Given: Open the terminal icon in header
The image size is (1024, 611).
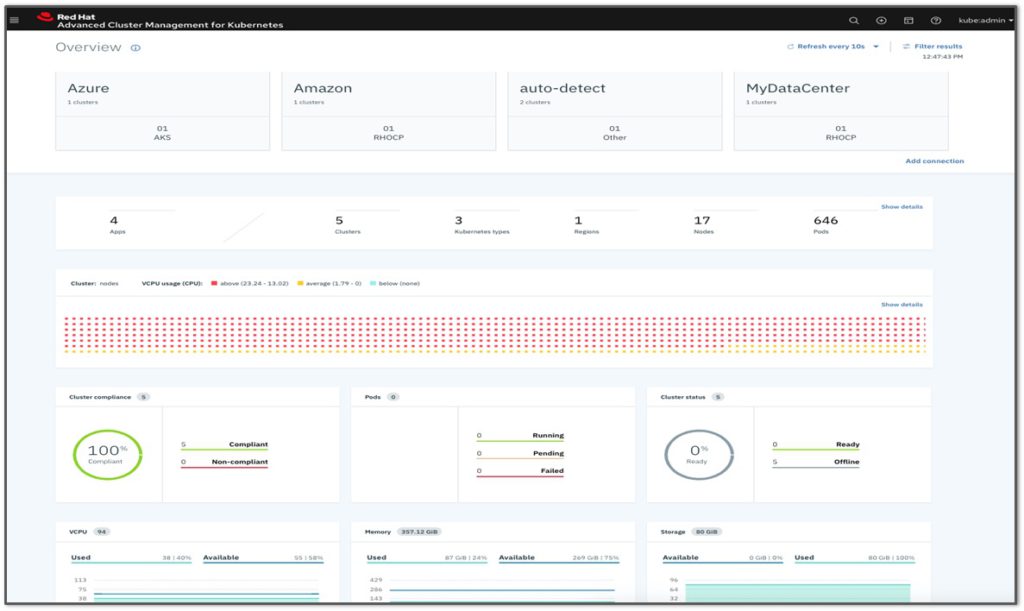Looking at the screenshot, I should 908,20.
